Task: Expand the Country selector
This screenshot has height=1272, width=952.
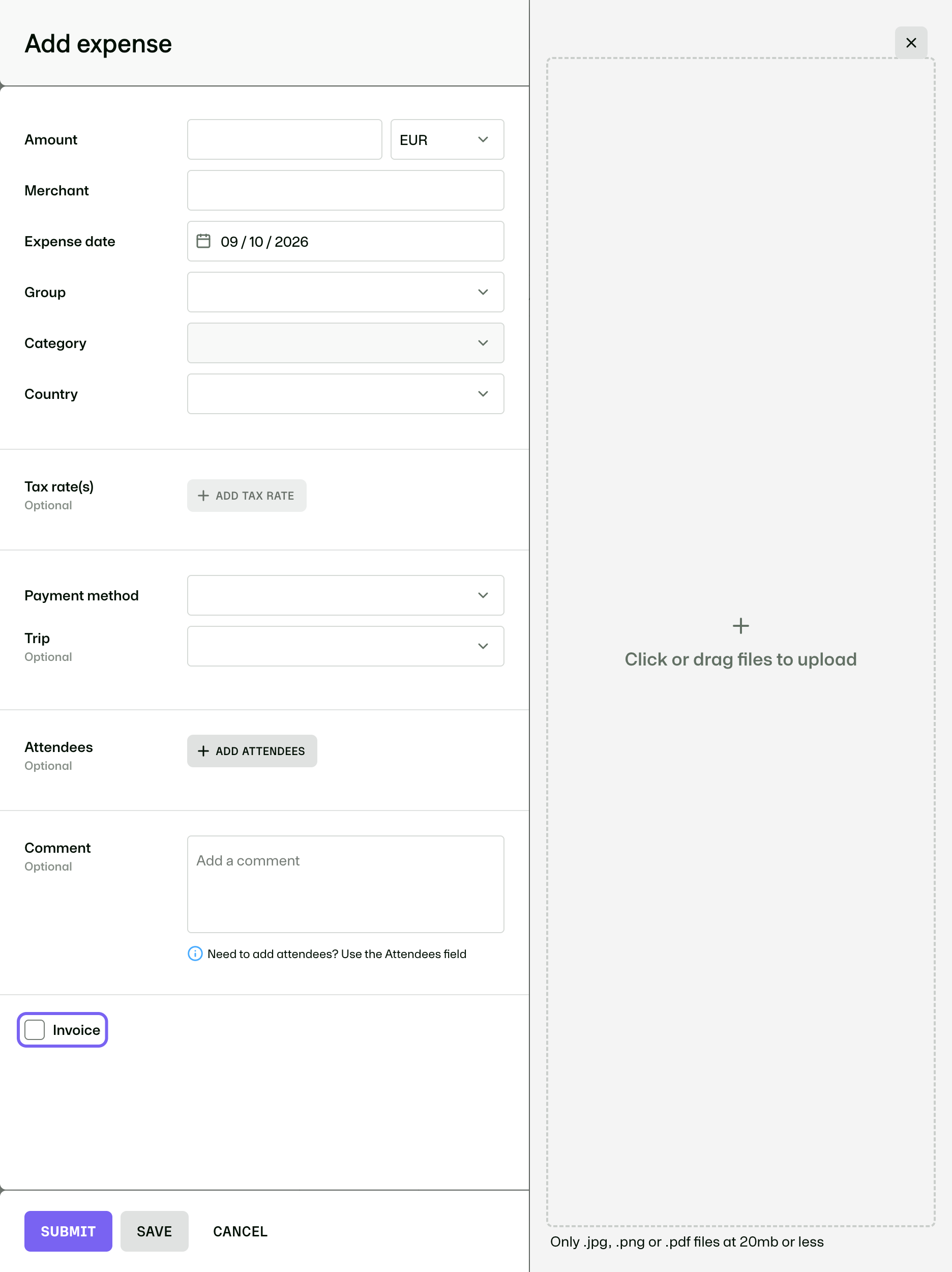Action: coord(345,394)
